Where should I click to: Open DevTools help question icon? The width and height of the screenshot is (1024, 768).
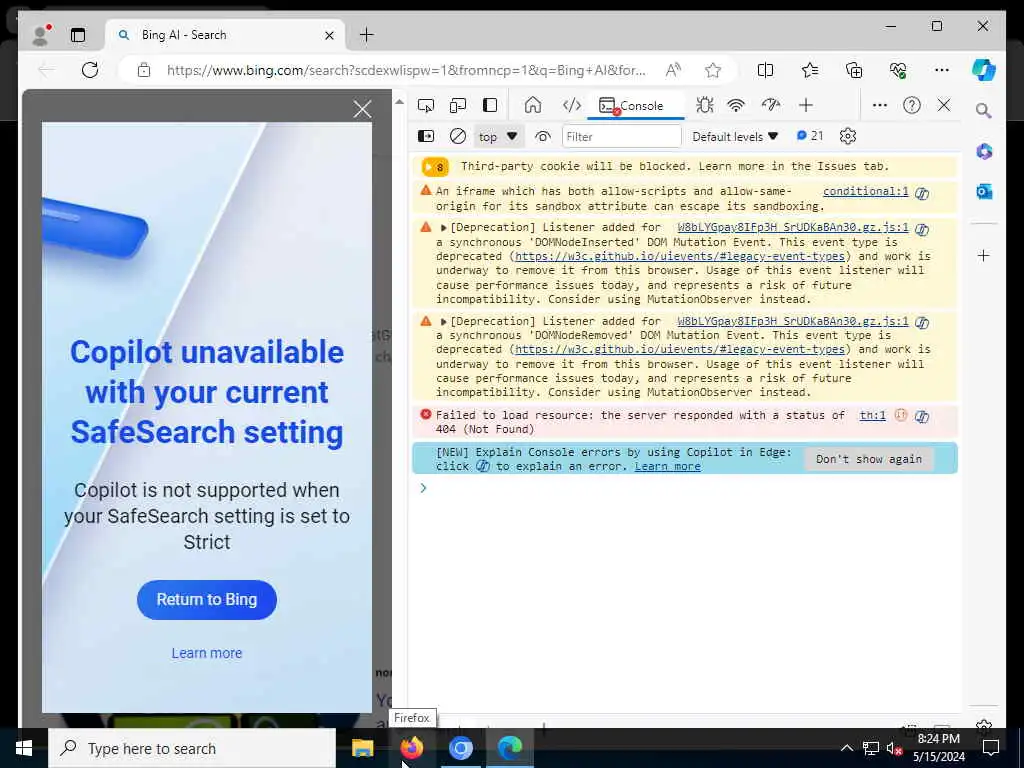tap(912, 105)
